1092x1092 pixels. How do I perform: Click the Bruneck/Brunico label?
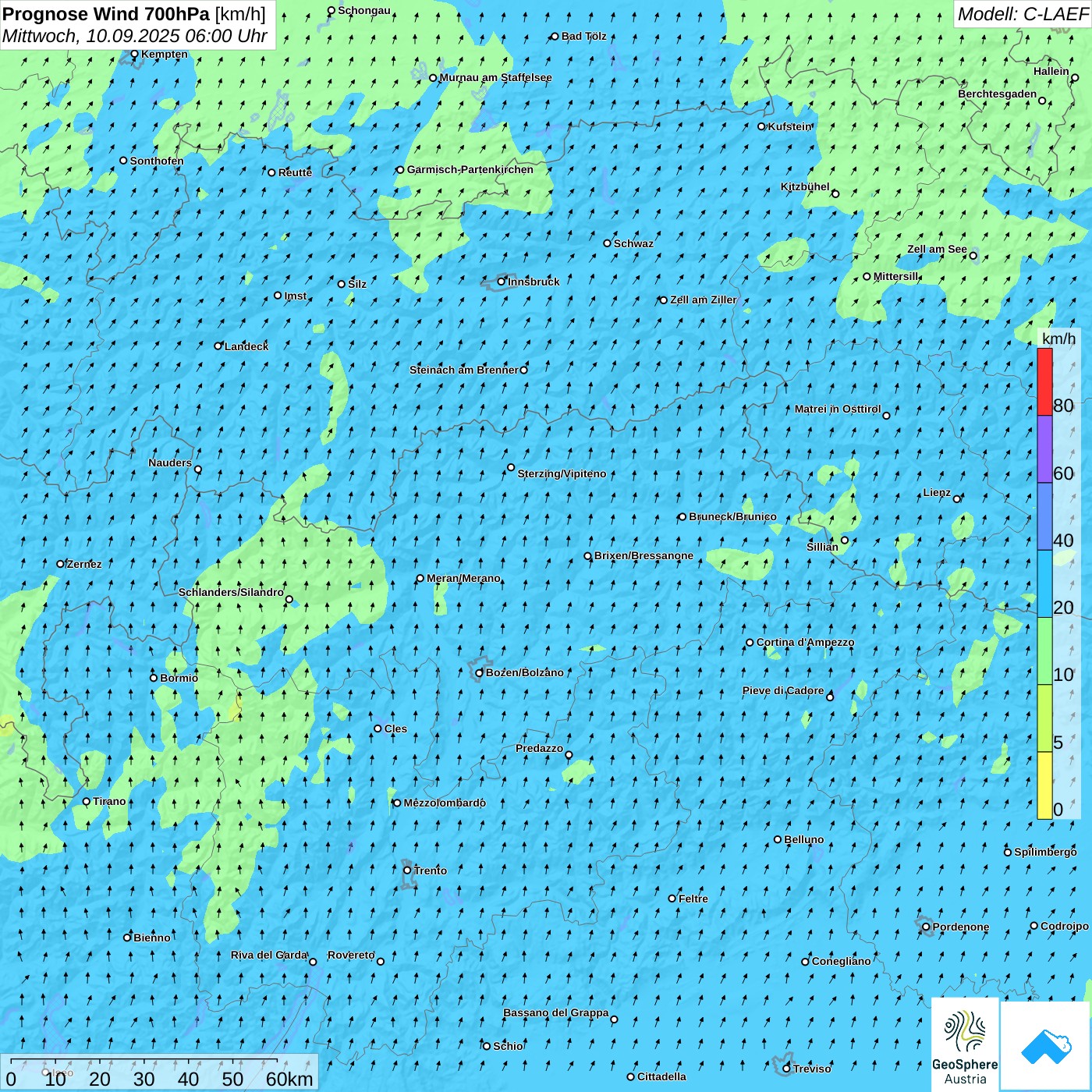click(732, 516)
